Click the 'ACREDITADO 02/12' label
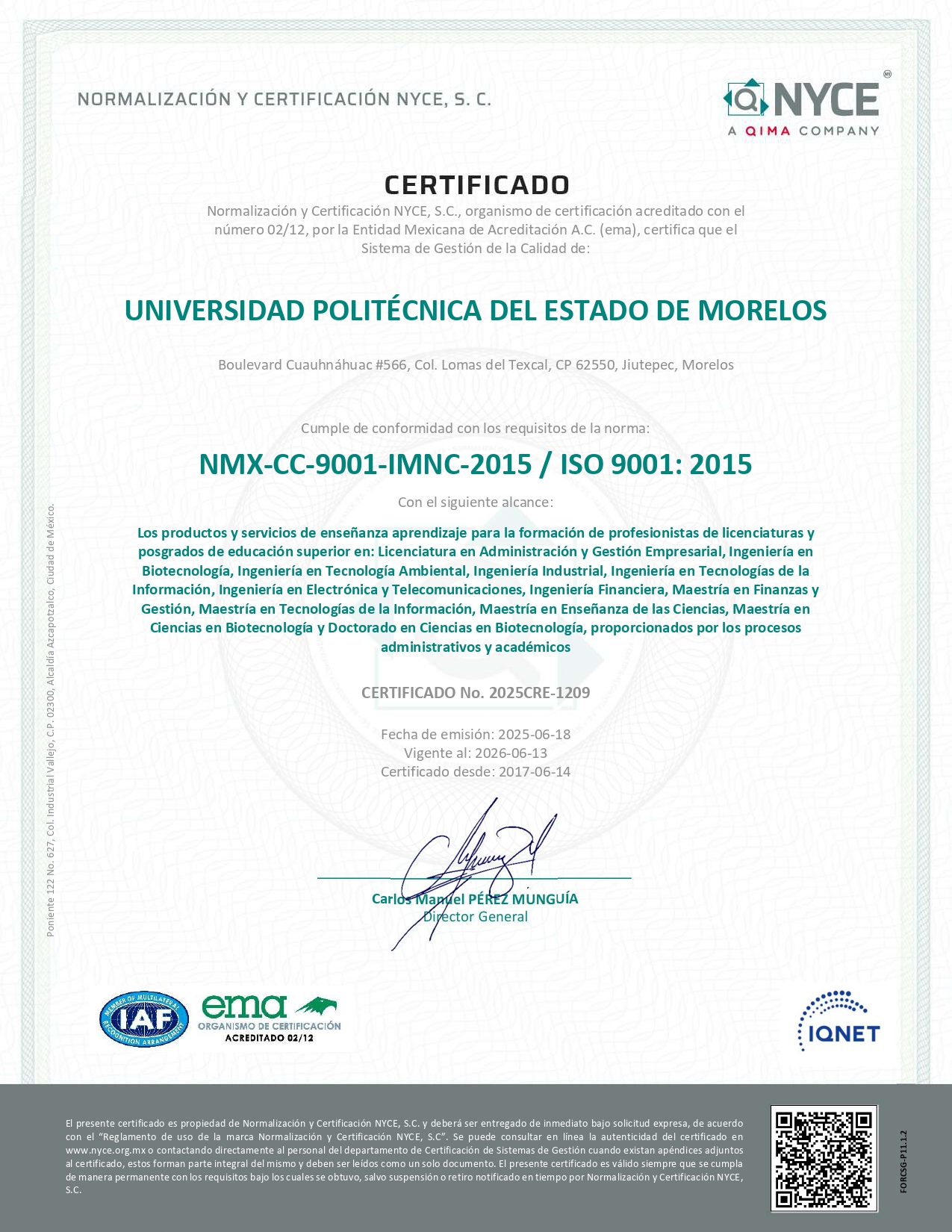This screenshot has width=952, height=1232. (x=269, y=1038)
